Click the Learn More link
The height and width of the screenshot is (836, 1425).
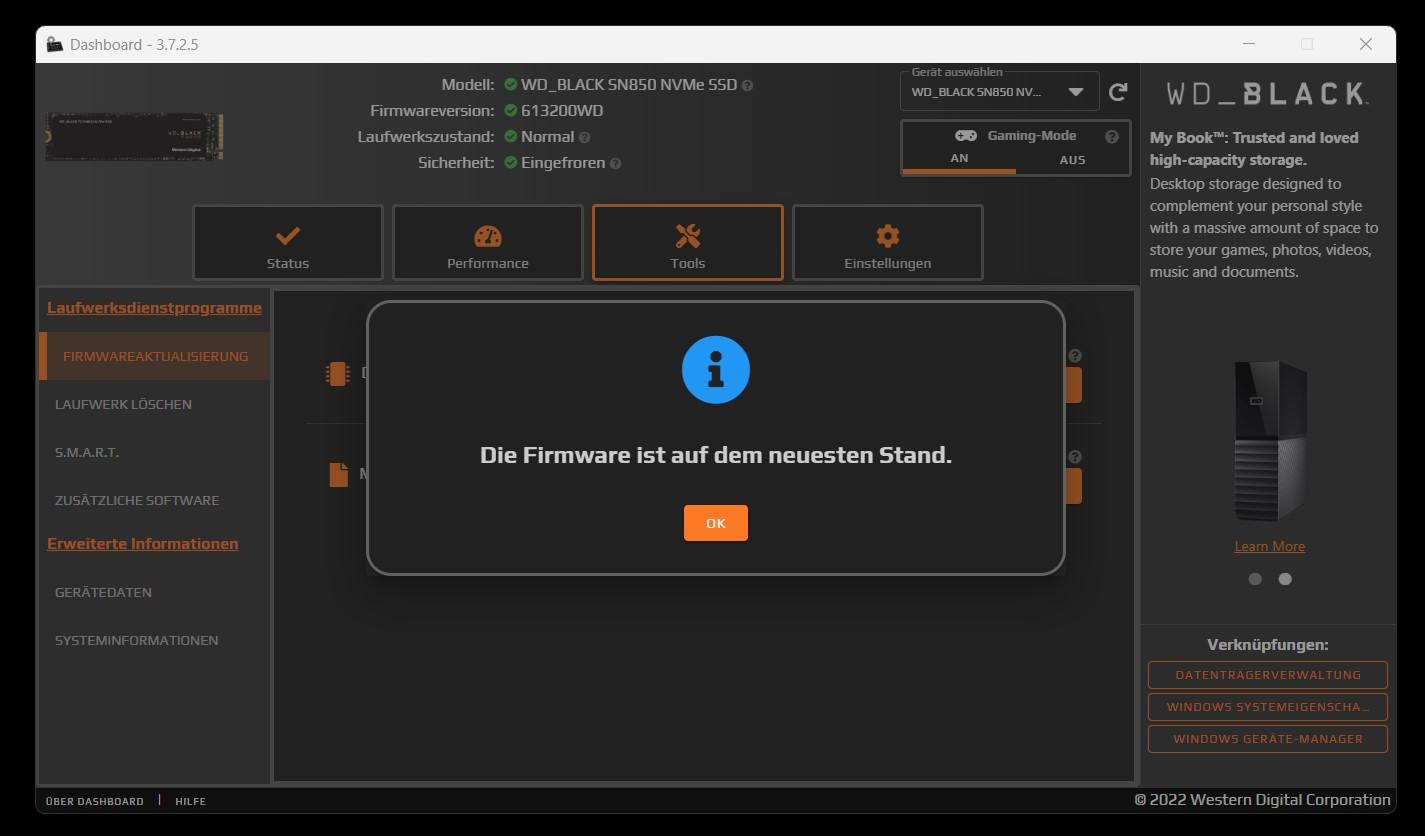point(1269,546)
